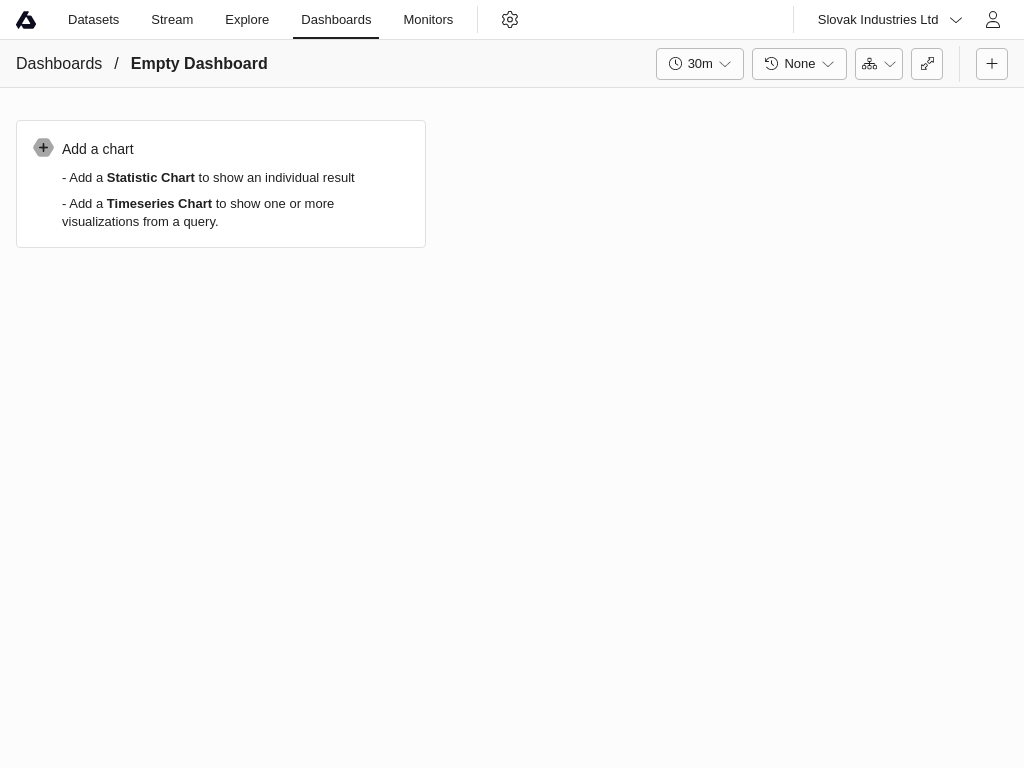Screen dimensions: 1024x768
Task: Go to the Datasets tab
Action: tap(93, 20)
